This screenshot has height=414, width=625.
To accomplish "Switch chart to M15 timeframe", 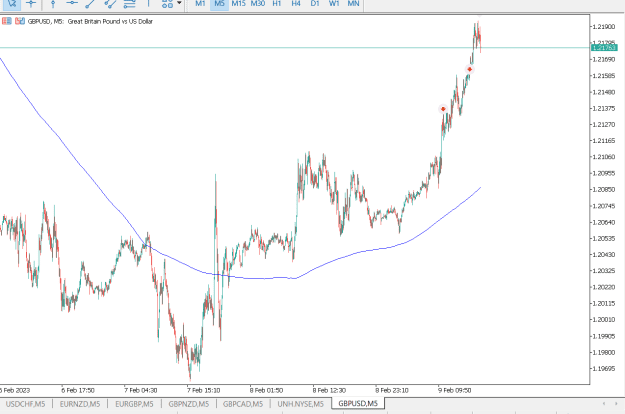I will pyautogui.click(x=238, y=4).
